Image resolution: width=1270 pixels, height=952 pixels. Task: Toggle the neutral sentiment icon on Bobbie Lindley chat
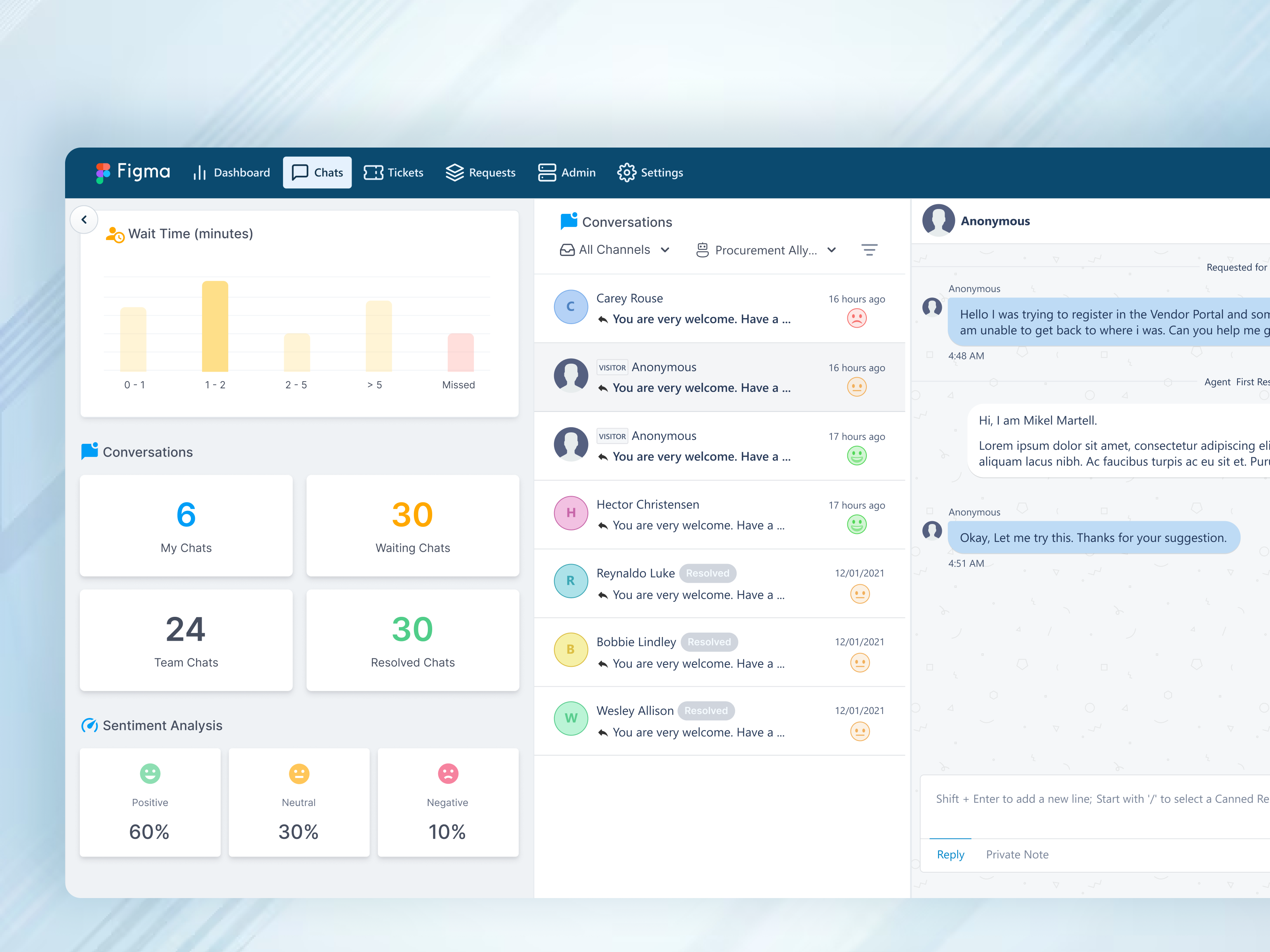(860, 662)
